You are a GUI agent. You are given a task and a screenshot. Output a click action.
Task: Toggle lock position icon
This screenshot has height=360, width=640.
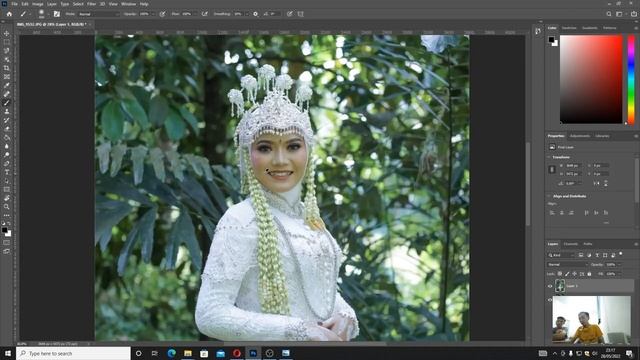click(575, 274)
